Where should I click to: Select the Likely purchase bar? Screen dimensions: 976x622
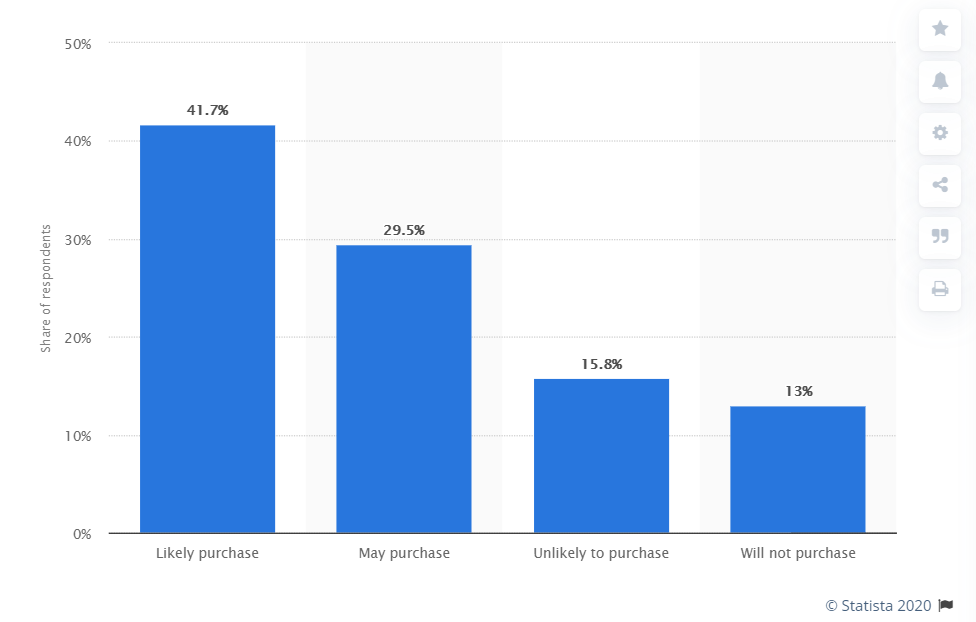pyautogui.click(x=207, y=329)
